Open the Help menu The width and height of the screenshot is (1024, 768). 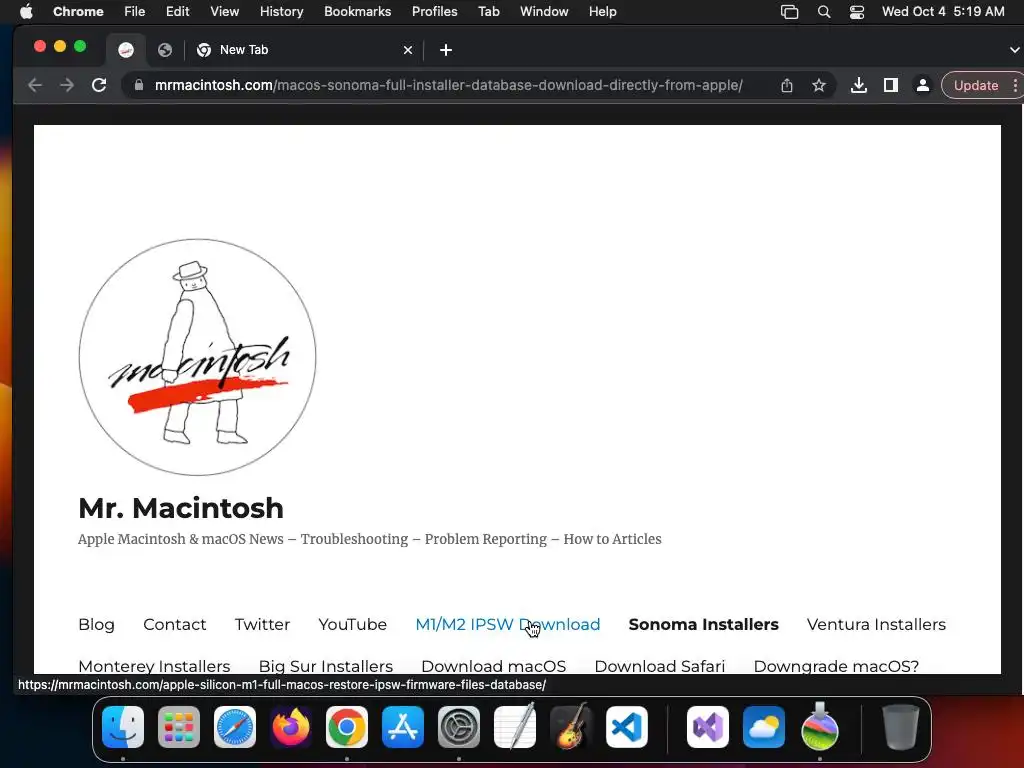click(602, 11)
